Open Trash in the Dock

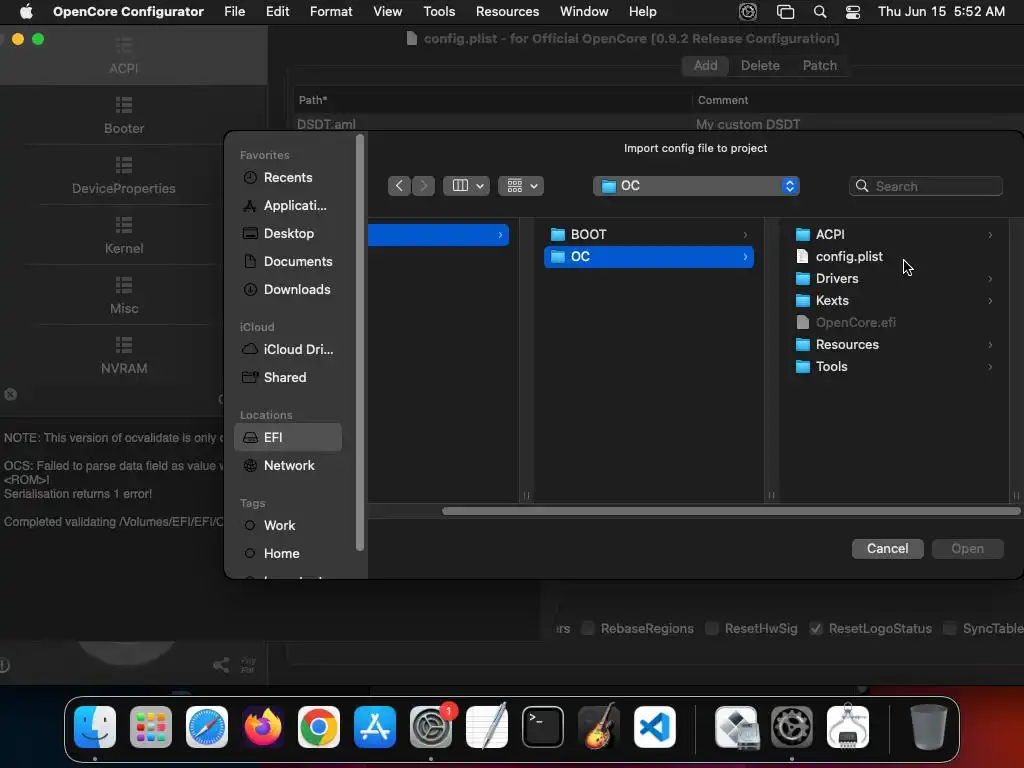tap(928, 727)
